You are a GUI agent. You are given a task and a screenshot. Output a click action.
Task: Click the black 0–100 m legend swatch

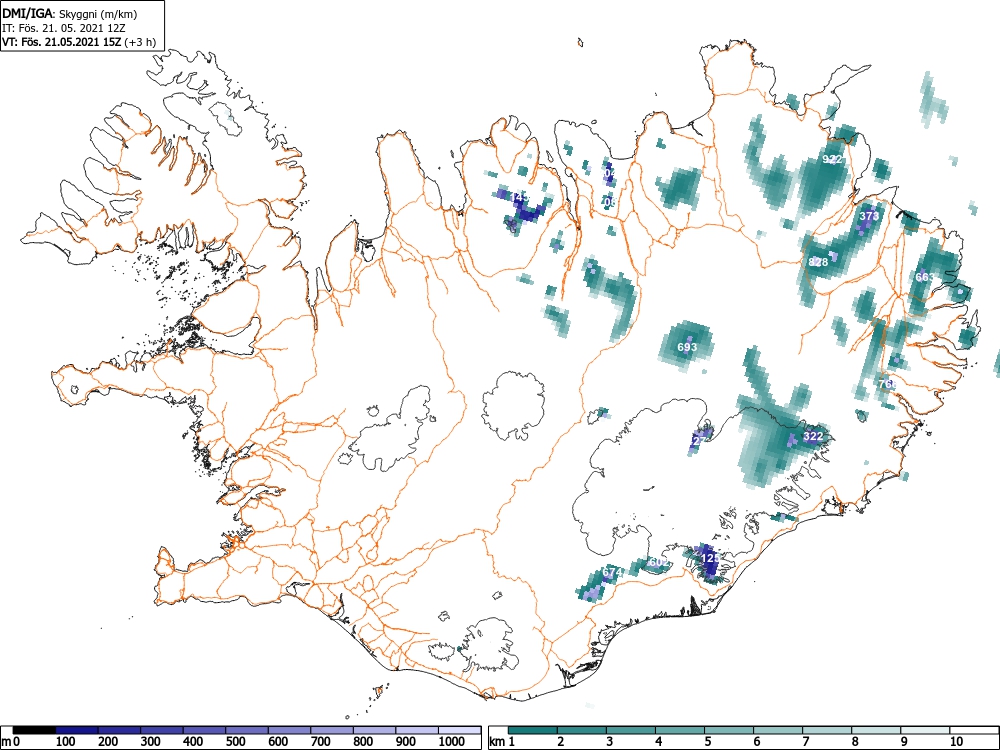(34, 730)
